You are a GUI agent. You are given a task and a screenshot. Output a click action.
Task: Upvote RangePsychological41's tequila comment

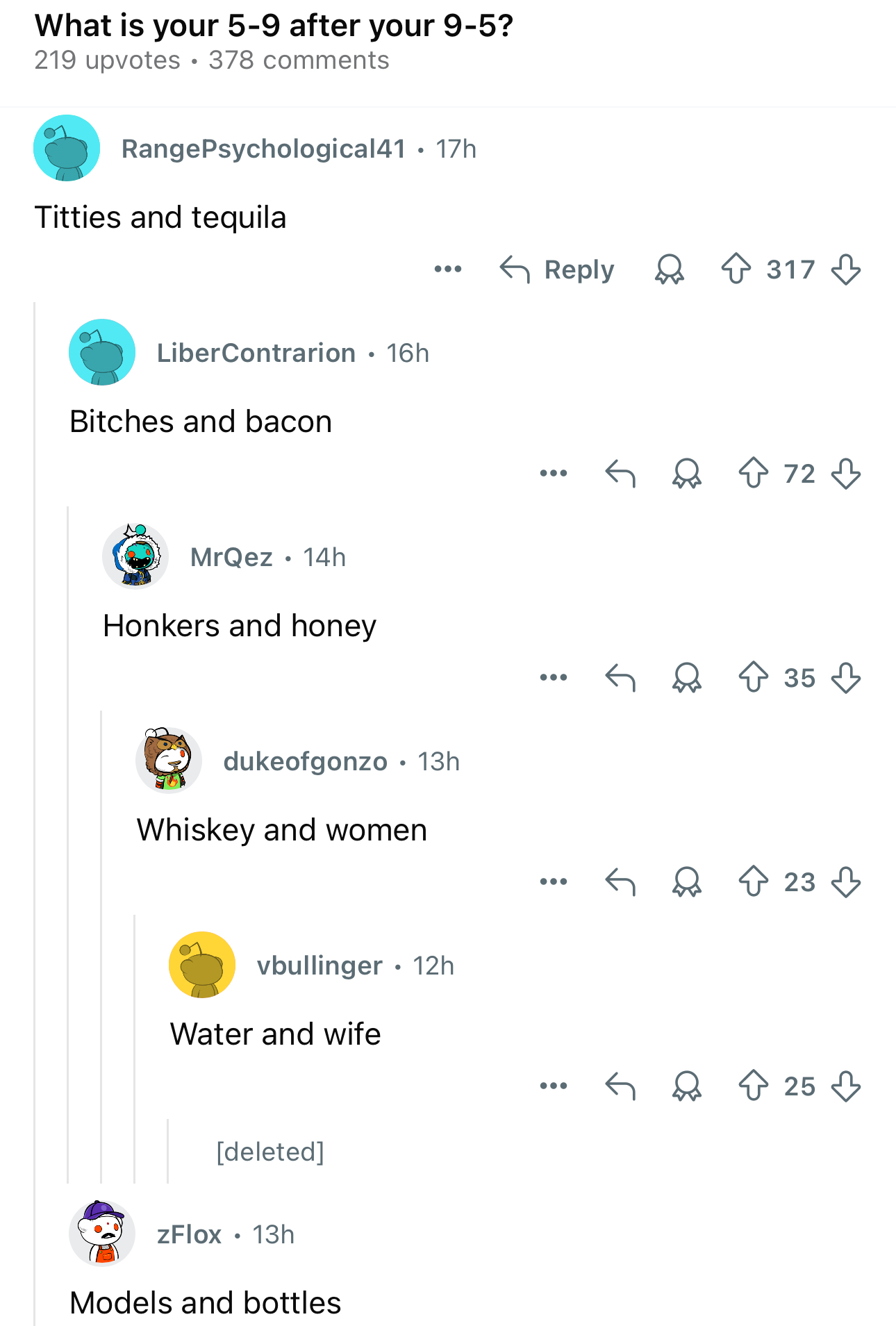[736, 270]
